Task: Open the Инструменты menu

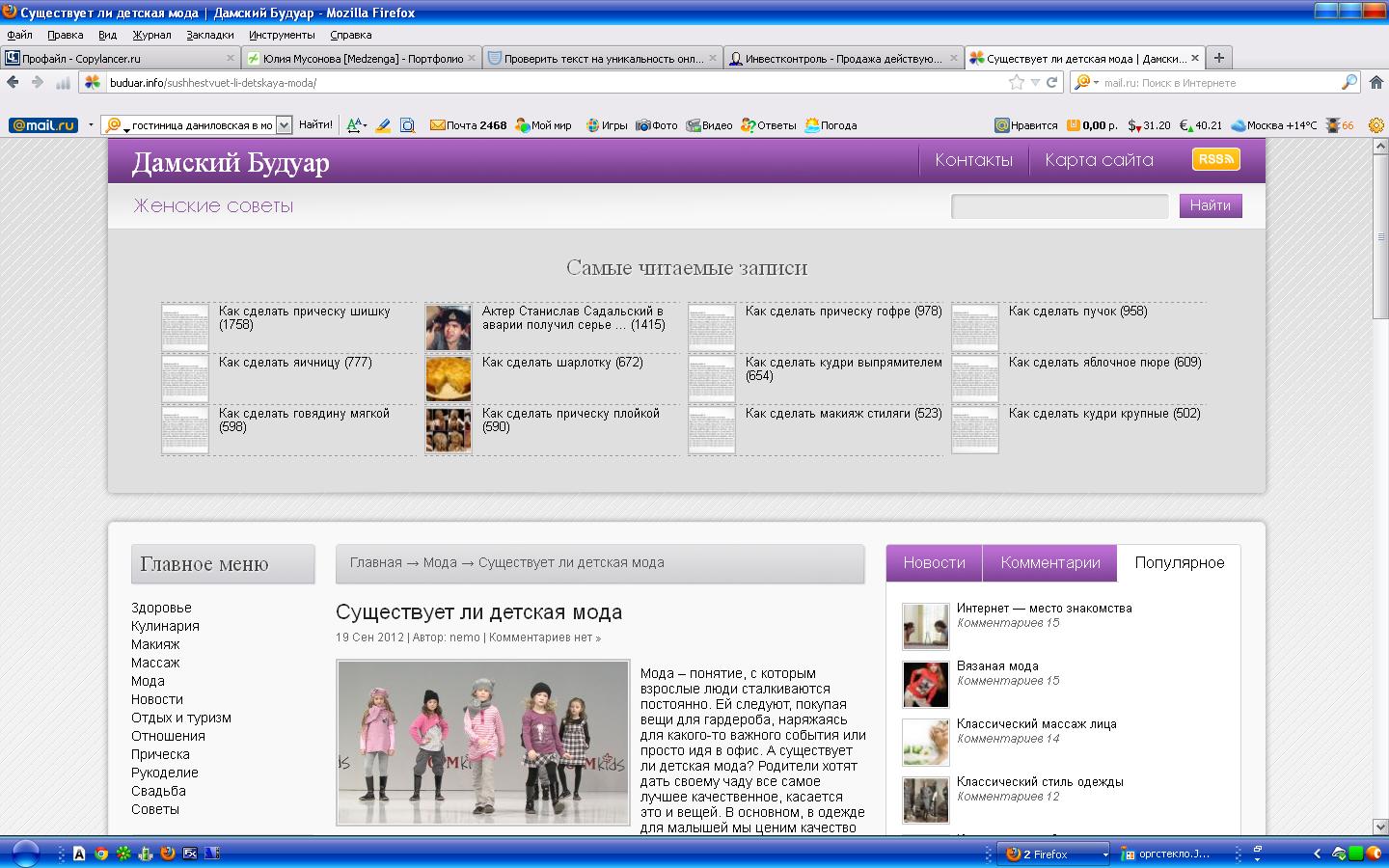Action: [x=282, y=35]
